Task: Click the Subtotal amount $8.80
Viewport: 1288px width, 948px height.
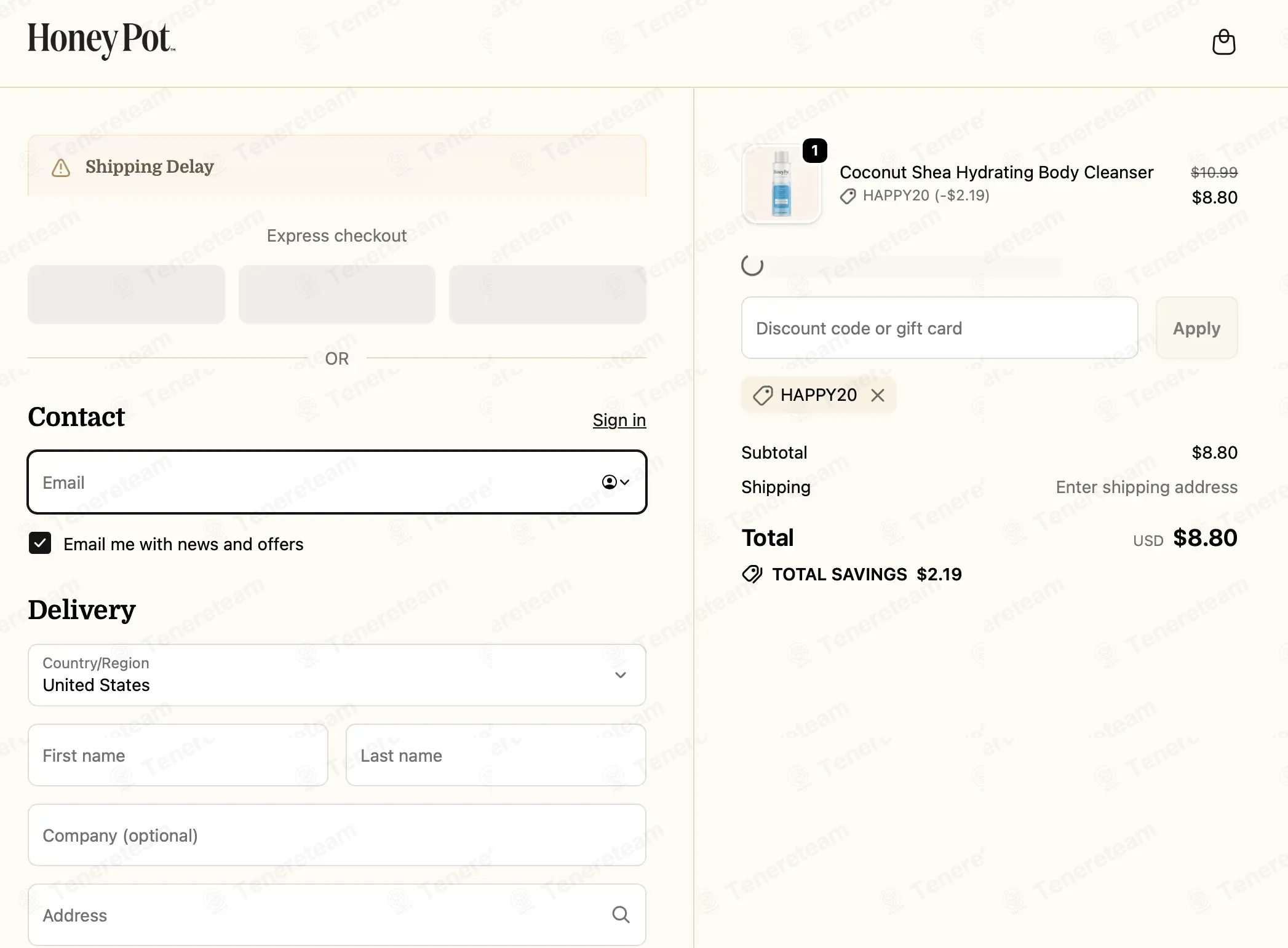Action: [x=1215, y=452]
